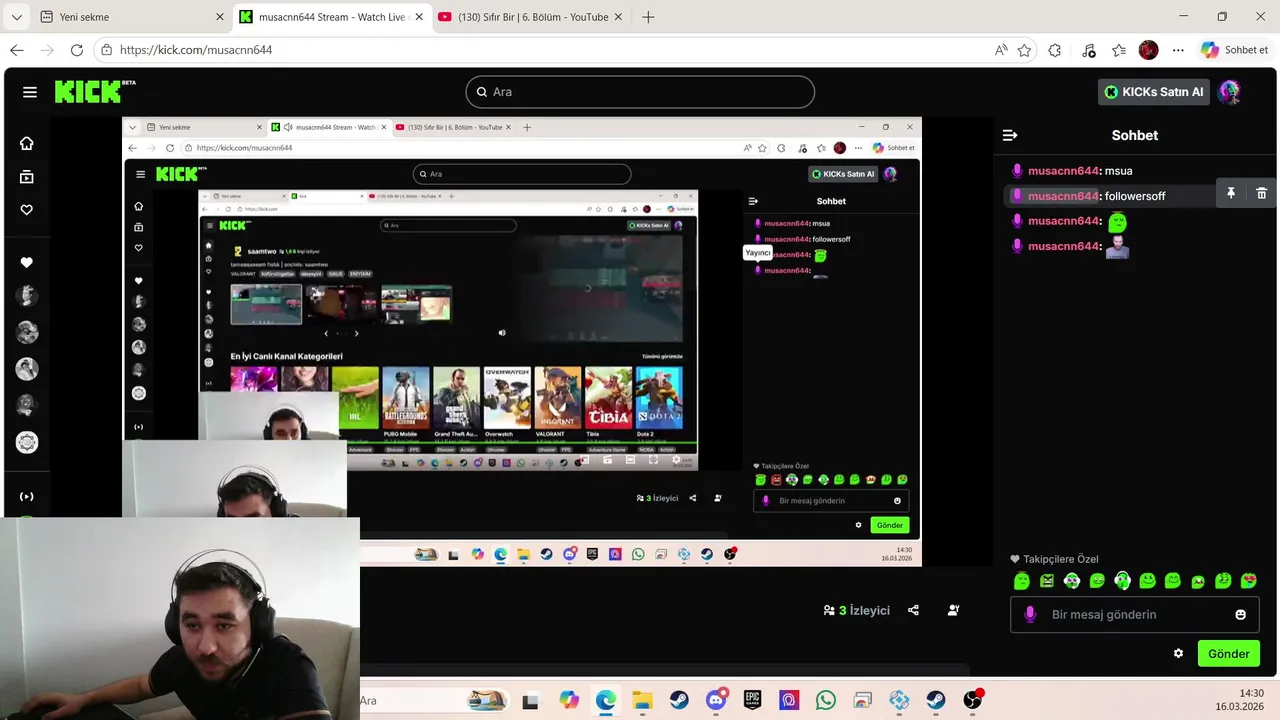The width and height of the screenshot is (1280, 720).
Task: Click the live broadcast icon in sidebar
Action: (27, 496)
